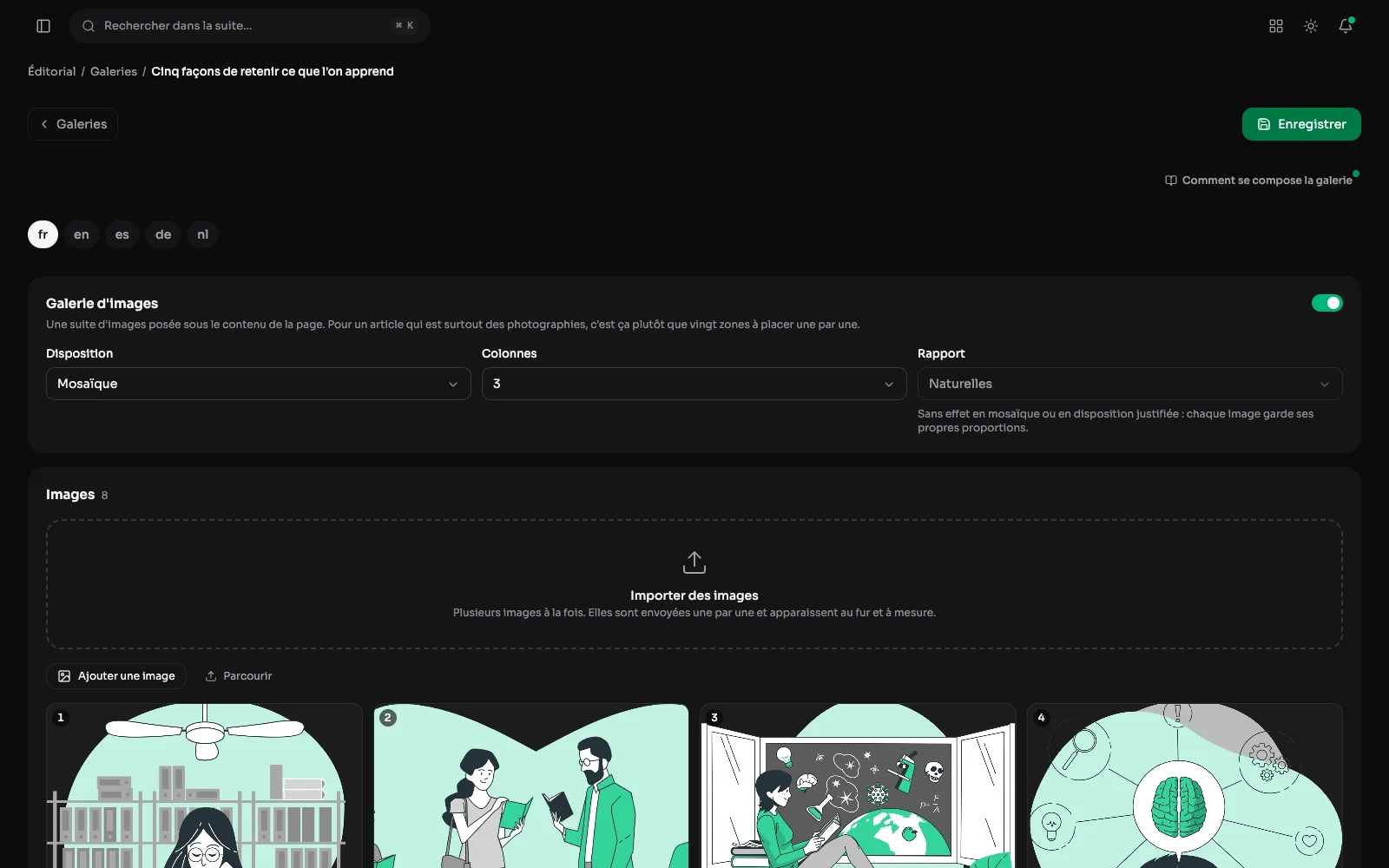1389x868 pixels.
Task: Select the fr language tab
Action: 43,234
